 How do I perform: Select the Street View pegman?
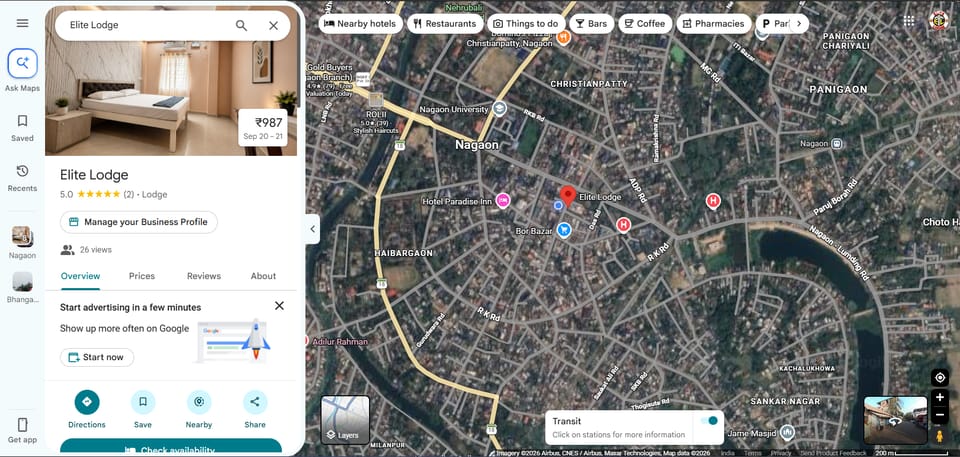pos(940,436)
